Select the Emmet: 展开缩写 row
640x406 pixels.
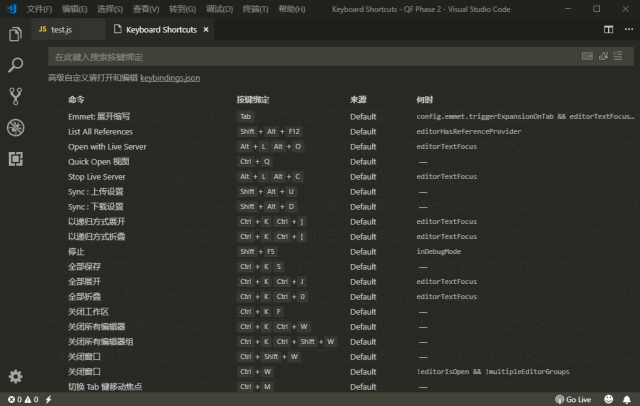[342, 117]
